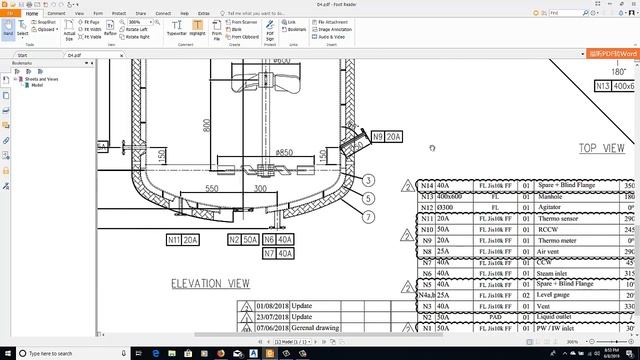Click the Find search box
The image size is (640, 360).
565,13
